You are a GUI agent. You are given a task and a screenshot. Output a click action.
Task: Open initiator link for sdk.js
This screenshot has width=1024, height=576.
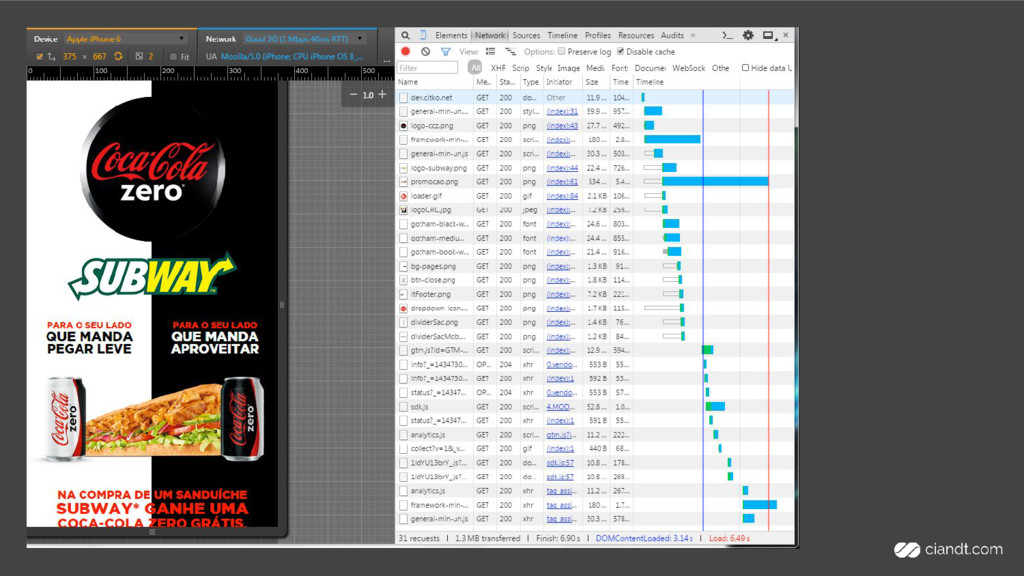[x=560, y=407]
